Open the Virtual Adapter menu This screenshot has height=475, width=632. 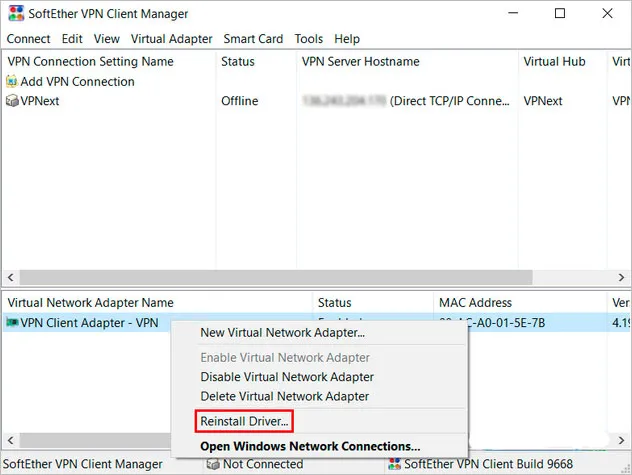click(x=172, y=39)
